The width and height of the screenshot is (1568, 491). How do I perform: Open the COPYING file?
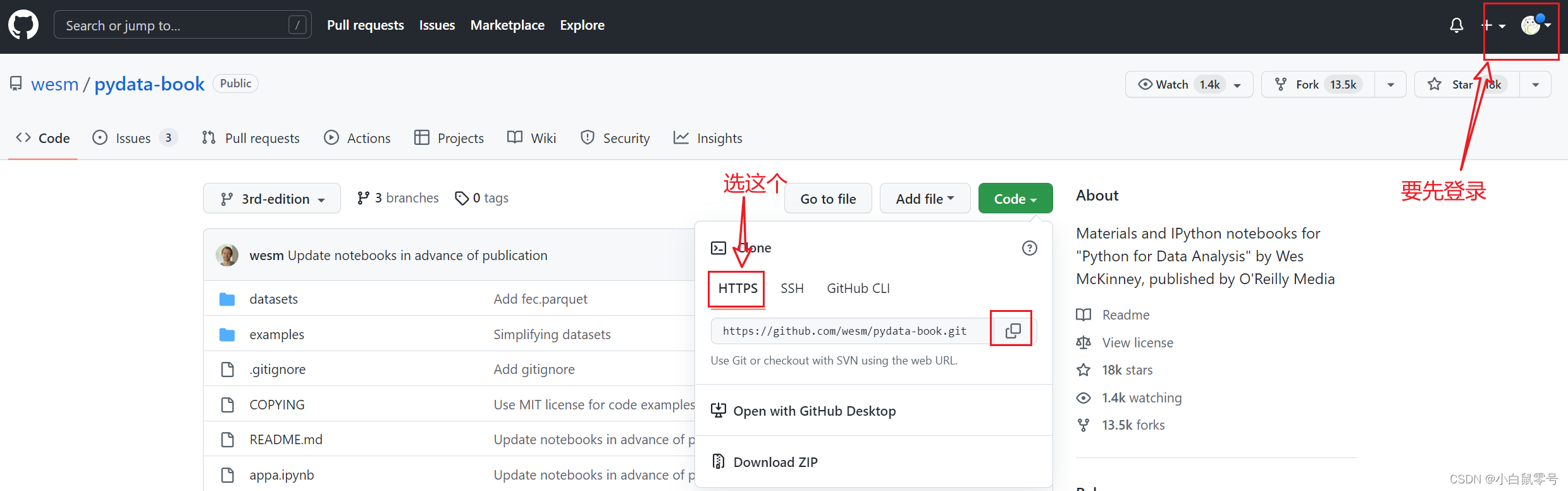(x=277, y=404)
